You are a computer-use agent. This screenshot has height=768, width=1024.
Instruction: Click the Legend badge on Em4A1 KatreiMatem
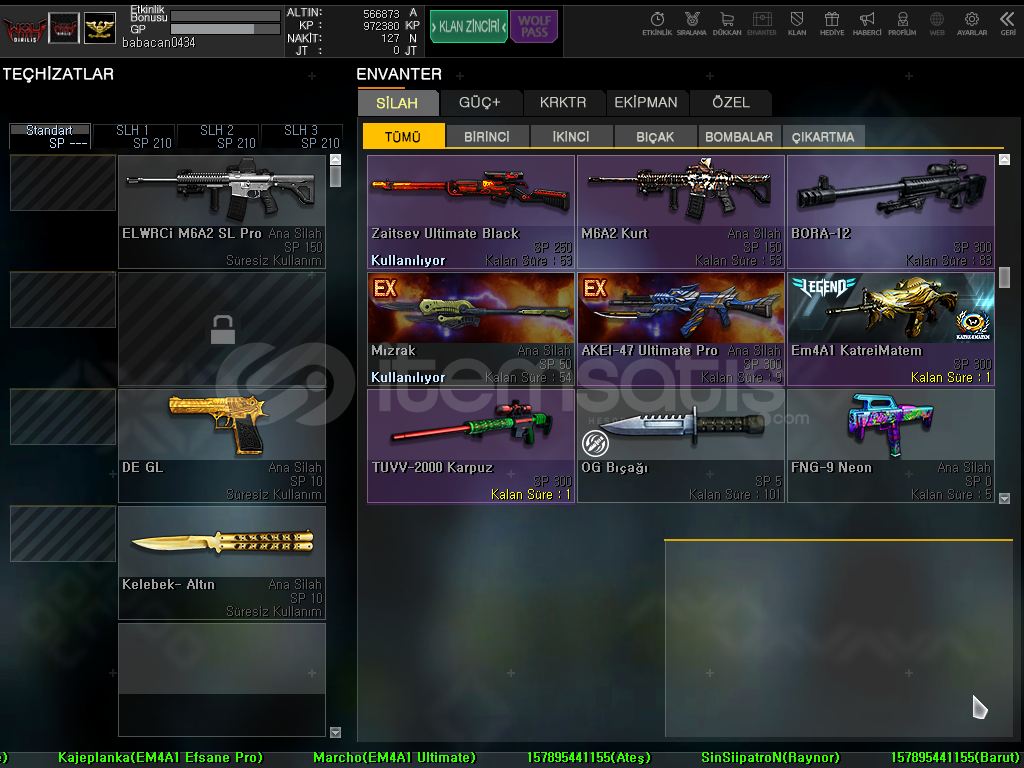point(823,286)
